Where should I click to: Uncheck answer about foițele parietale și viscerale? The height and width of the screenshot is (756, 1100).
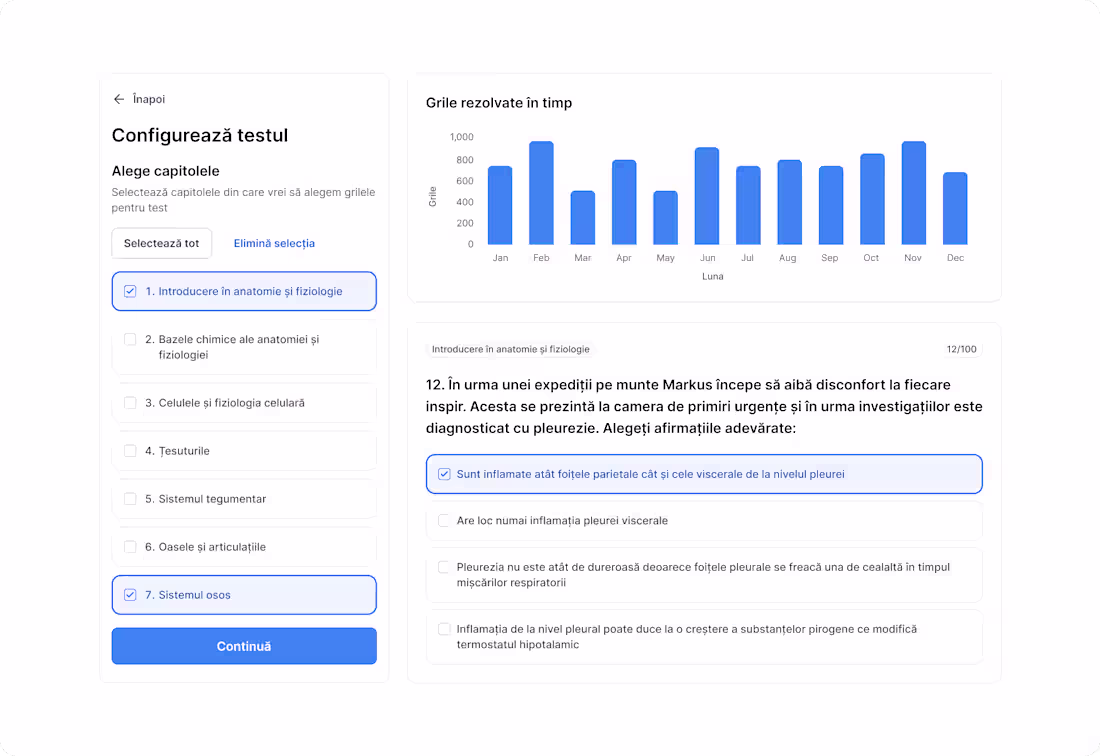(445, 474)
